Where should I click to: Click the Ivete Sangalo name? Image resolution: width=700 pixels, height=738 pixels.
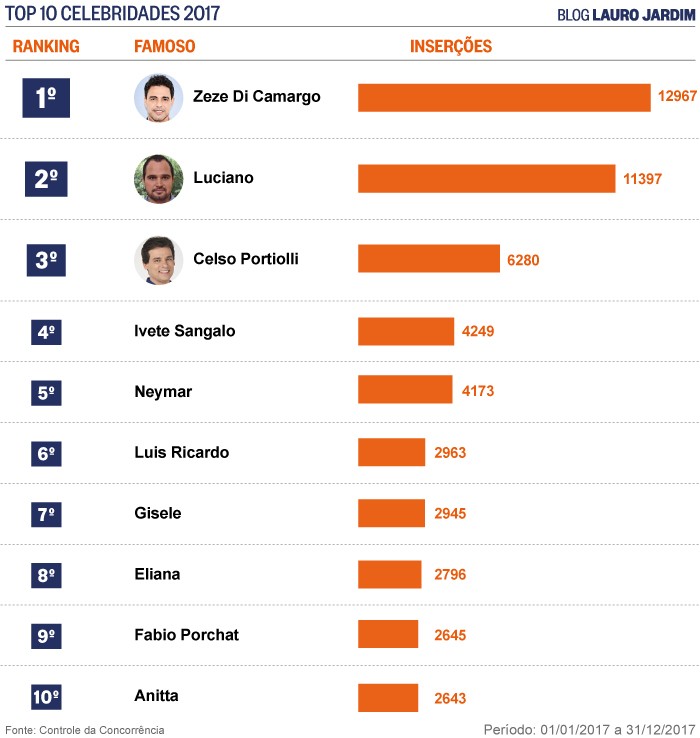(184, 331)
